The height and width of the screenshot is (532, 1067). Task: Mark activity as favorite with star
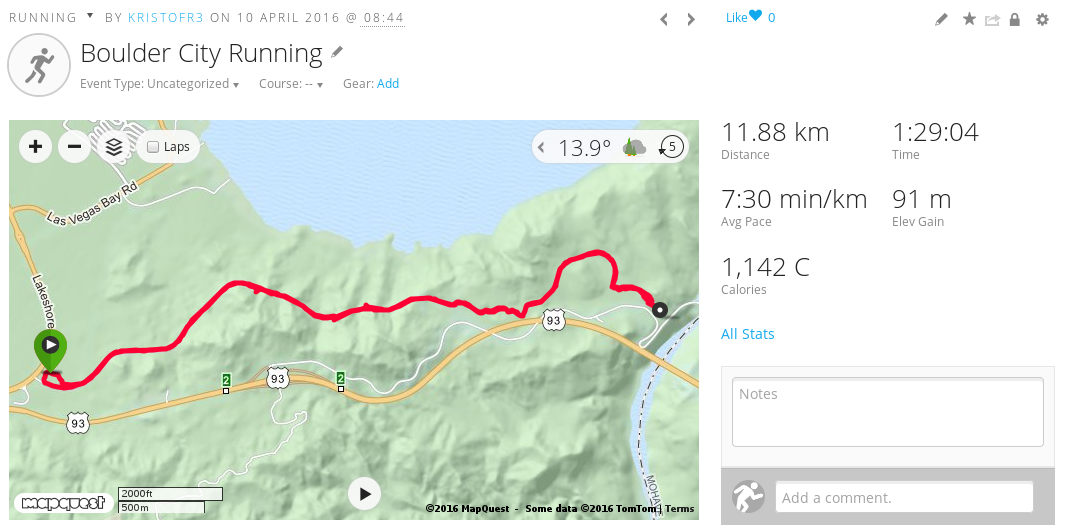(x=969, y=19)
